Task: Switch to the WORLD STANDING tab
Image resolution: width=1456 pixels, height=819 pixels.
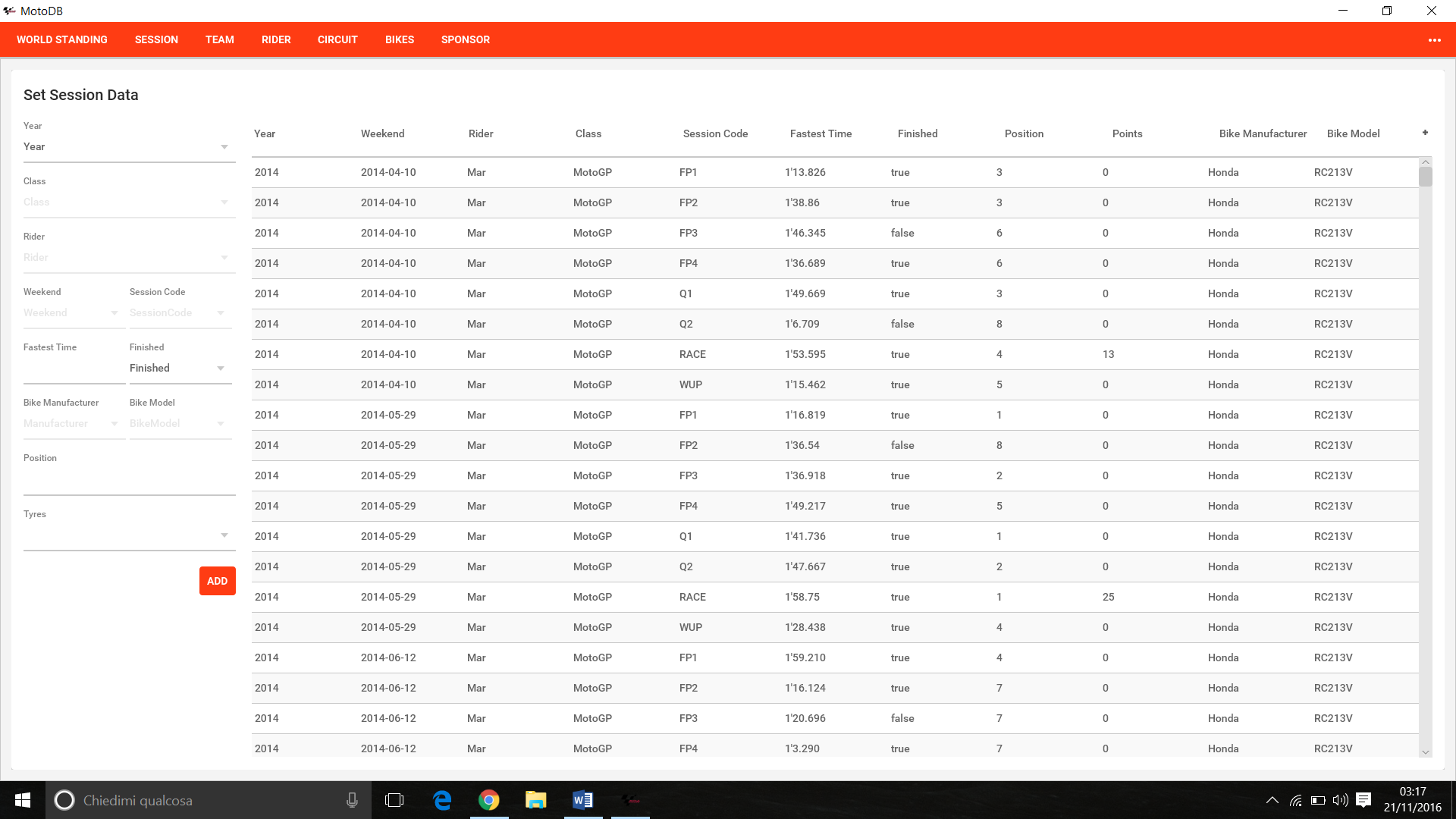Action: tap(62, 40)
